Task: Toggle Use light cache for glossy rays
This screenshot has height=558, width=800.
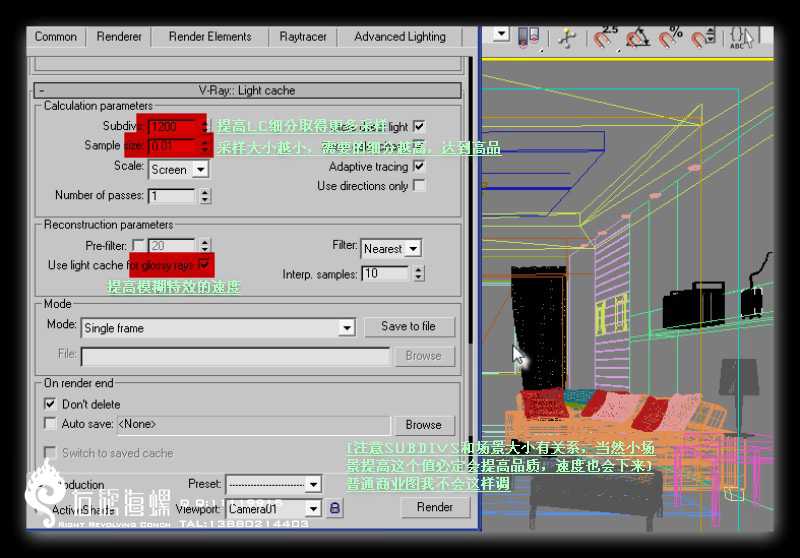Action: pos(204,264)
